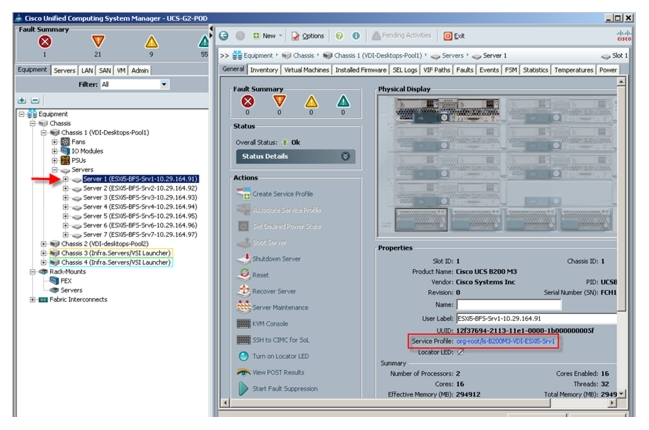Click the major fault icon showing 21

tap(98, 41)
